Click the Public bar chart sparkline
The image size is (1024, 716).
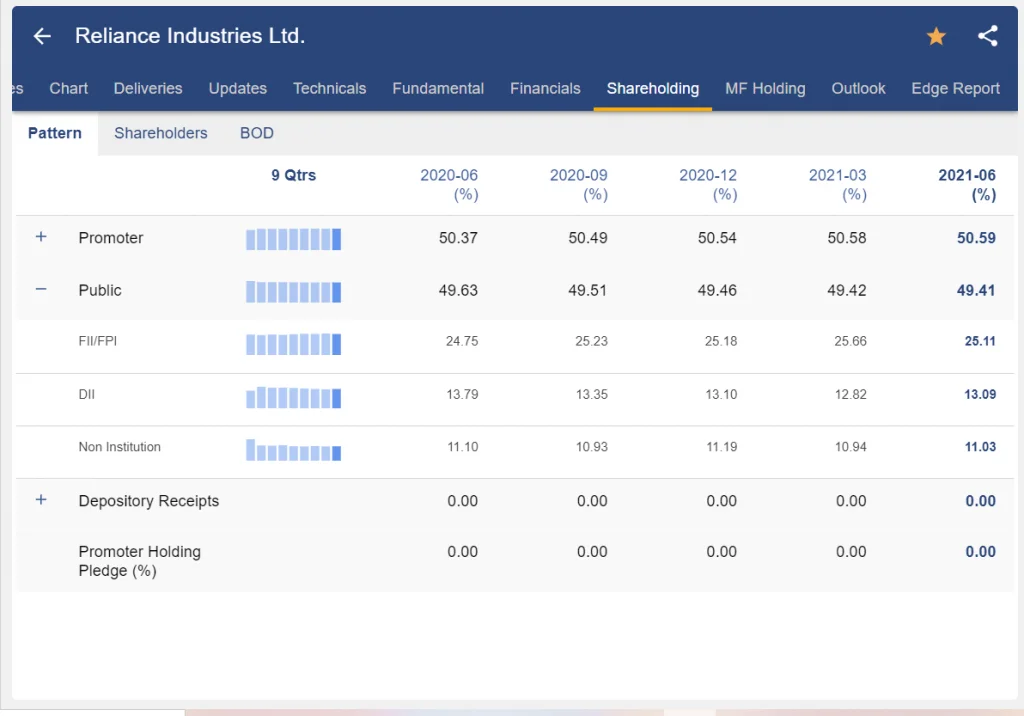293,291
